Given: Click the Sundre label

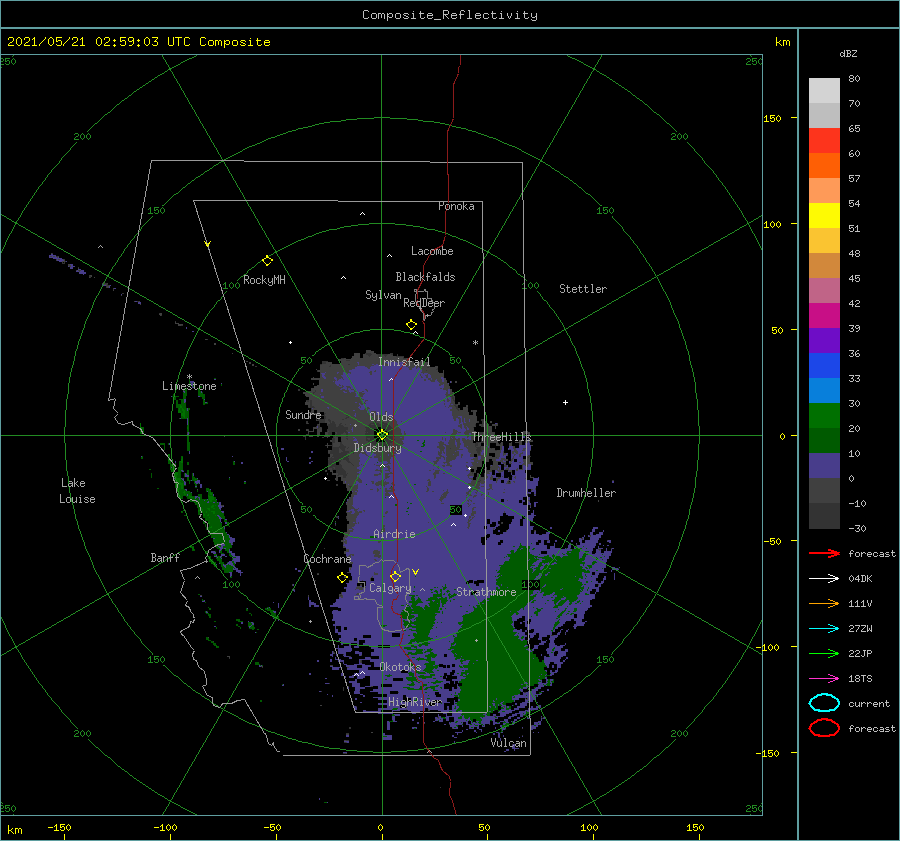Looking at the screenshot, I should click(x=303, y=414).
